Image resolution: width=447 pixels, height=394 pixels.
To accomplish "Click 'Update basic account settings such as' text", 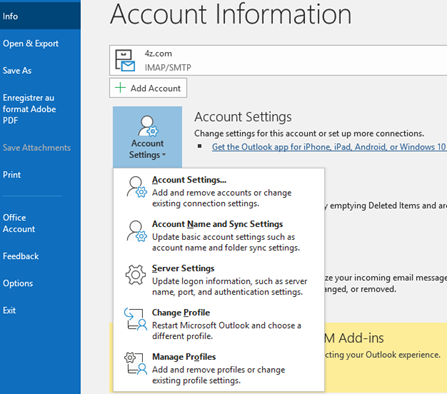I will point(224,237).
